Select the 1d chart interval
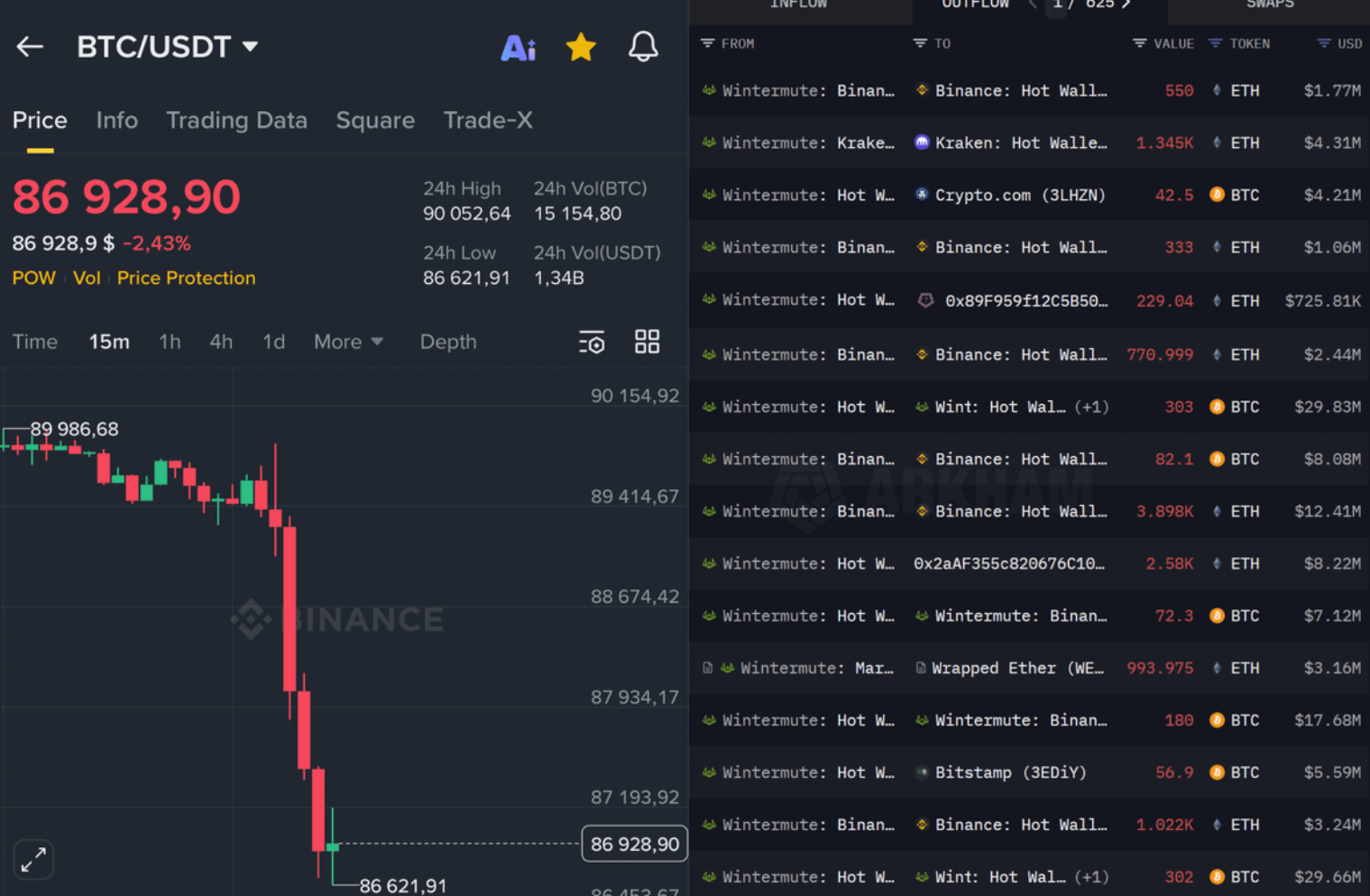Screen dimensions: 1370x896 point(273,342)
